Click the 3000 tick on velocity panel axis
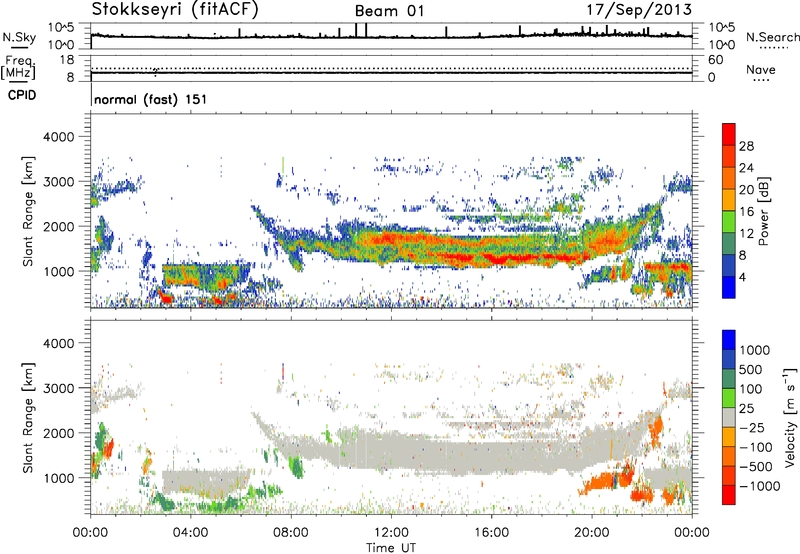Screen dimensions: 800x554 tap(59, 388)
